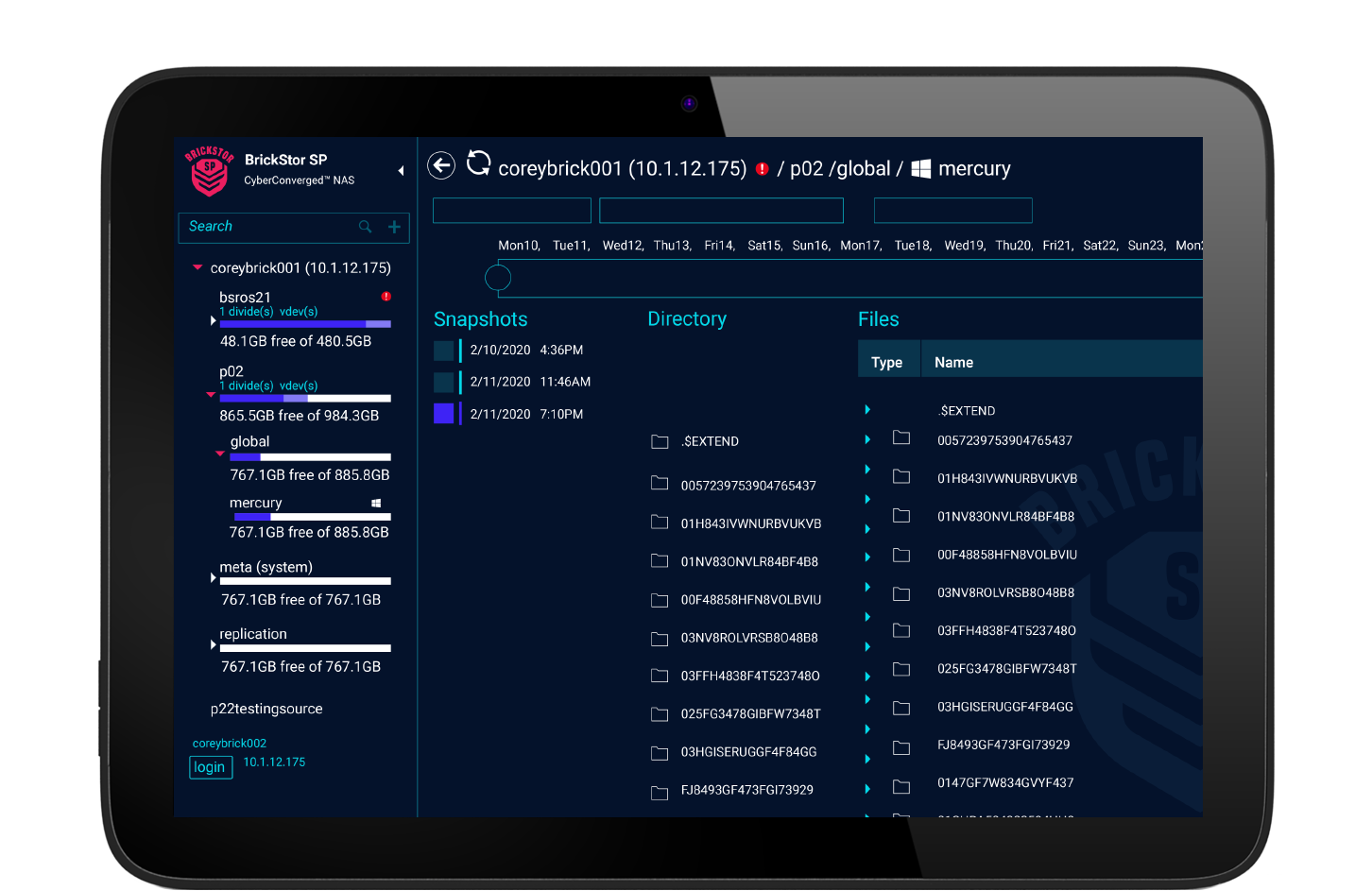Image resolution: width=1372 pixels, height=891 pixels.
Task: Expand the meta (system) arrow
Action: 213,577
